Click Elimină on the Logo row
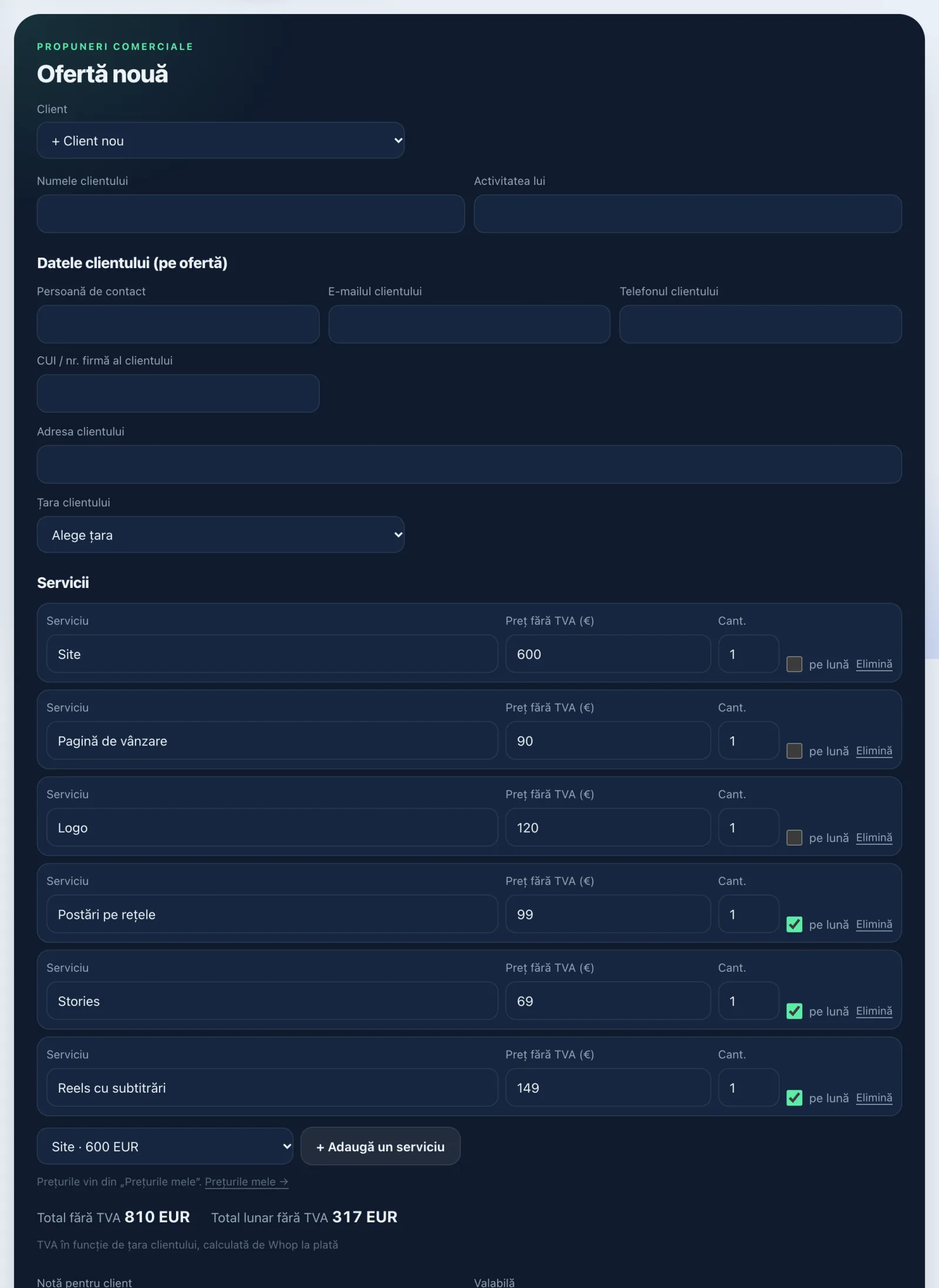939x1288 pixels. 874,838
